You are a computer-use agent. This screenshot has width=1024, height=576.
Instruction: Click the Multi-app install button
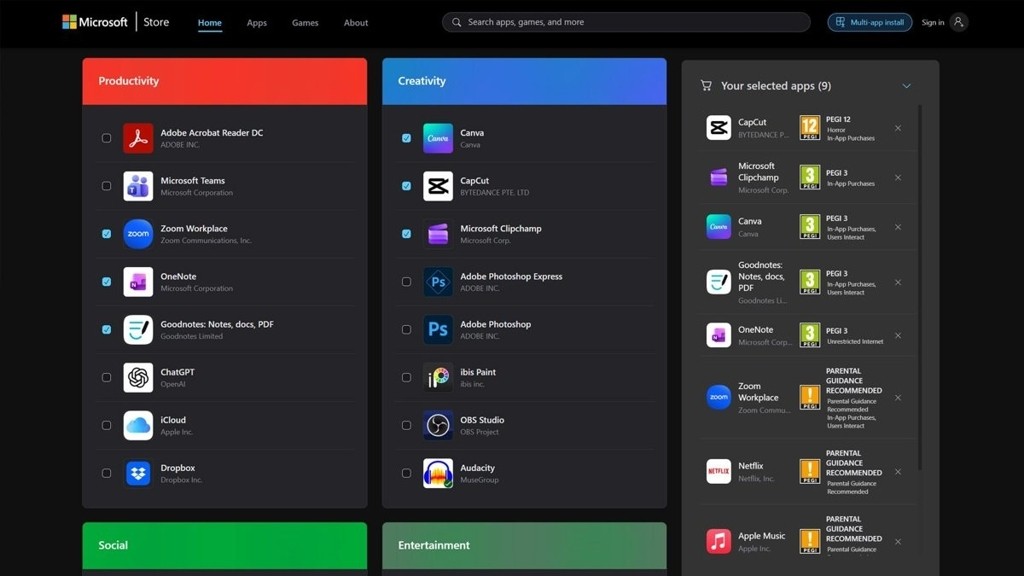point(869,22)
